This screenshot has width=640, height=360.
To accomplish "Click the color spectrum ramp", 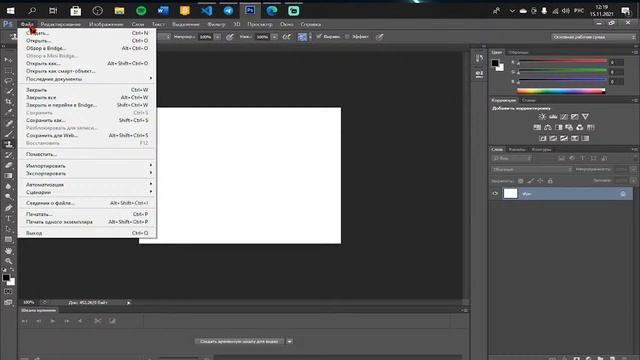I will 561,91.
